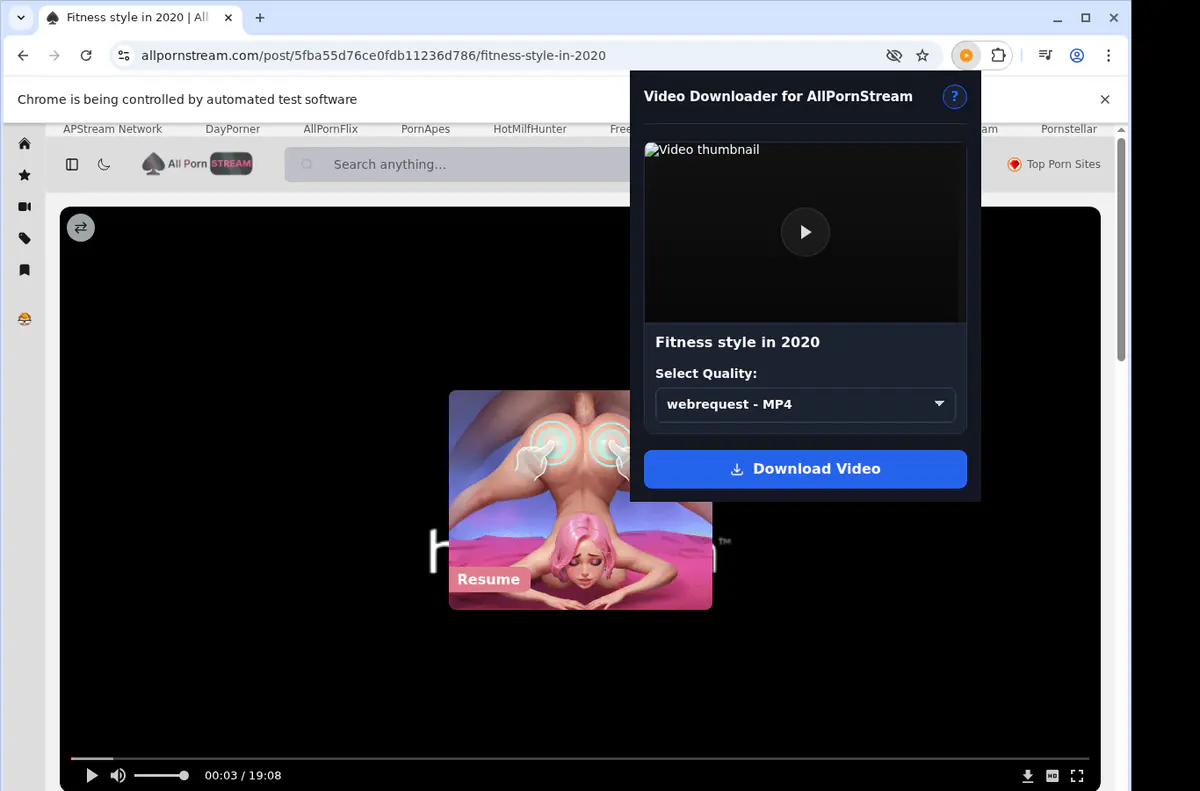Open the Chrome profile icon
Viewport: 1200px width, 791px height.
pos(1077,56)
